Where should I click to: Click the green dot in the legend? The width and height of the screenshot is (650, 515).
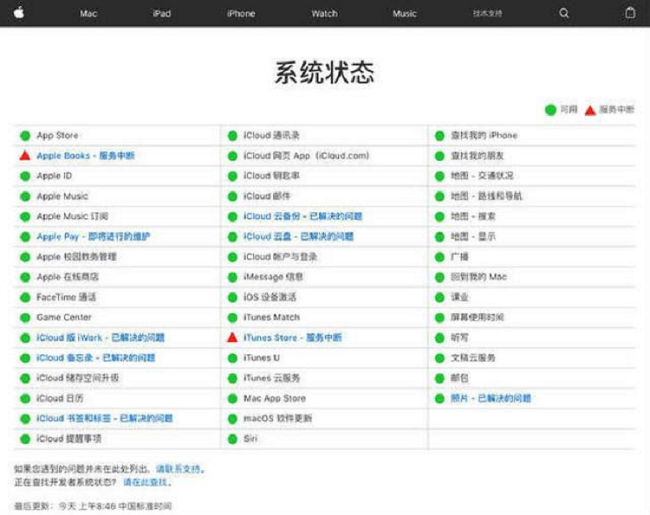point(550,110)
